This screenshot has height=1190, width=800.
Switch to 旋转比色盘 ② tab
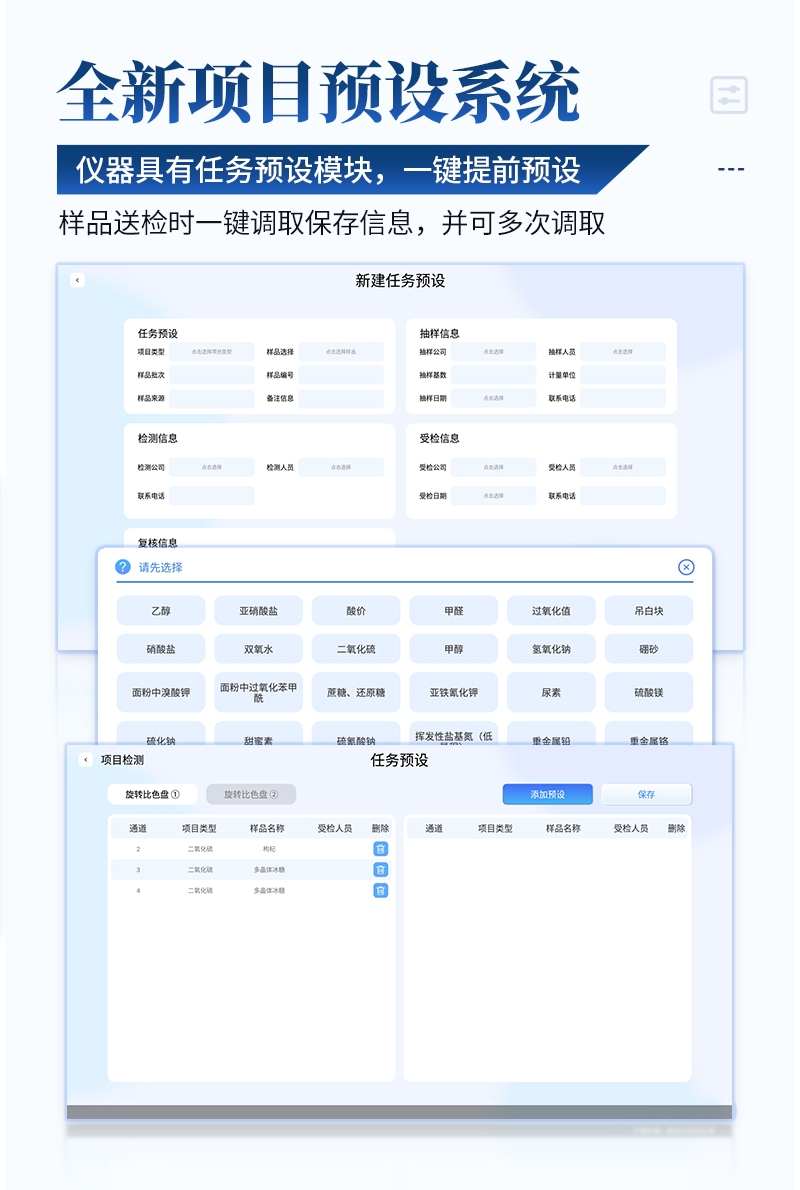[251, 795]
